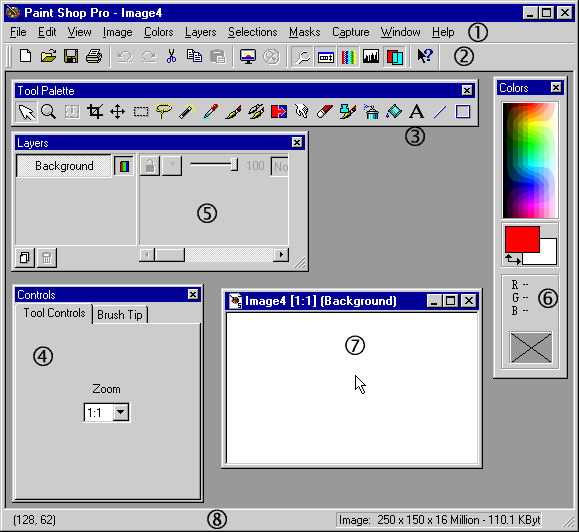Image resolution: width=579 pixels, height=532 pixels.
Task: Toggle the Color Palette rainbow button
Action: click(348, 56)
